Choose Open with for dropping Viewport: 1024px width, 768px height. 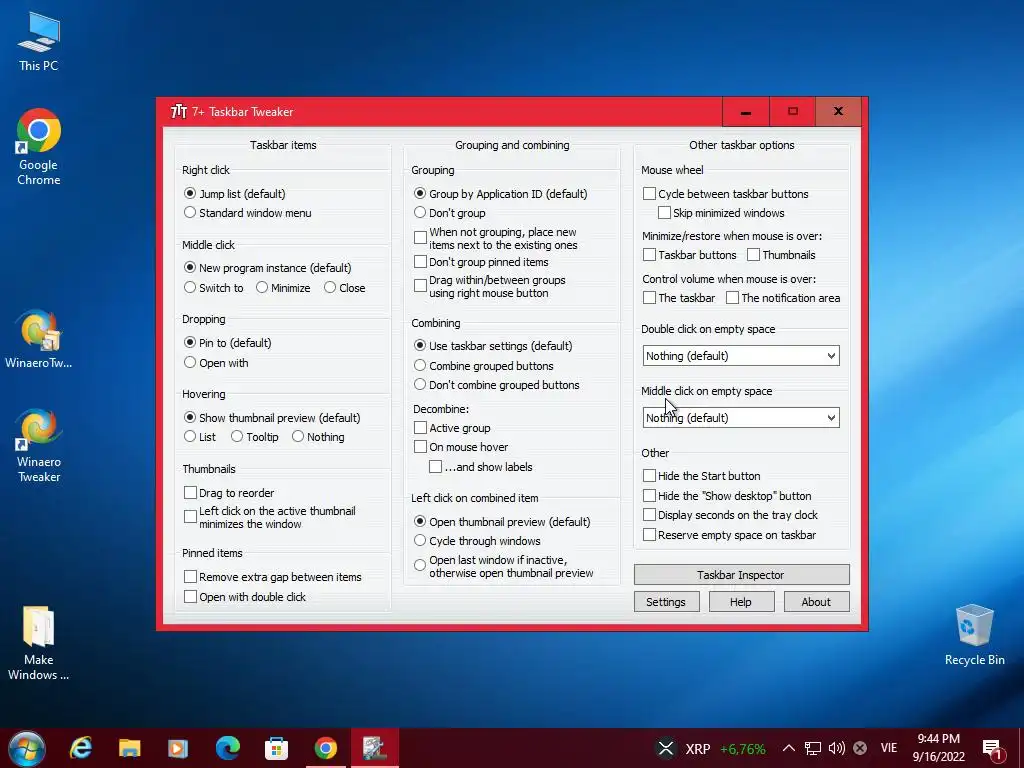coord(216,363)
